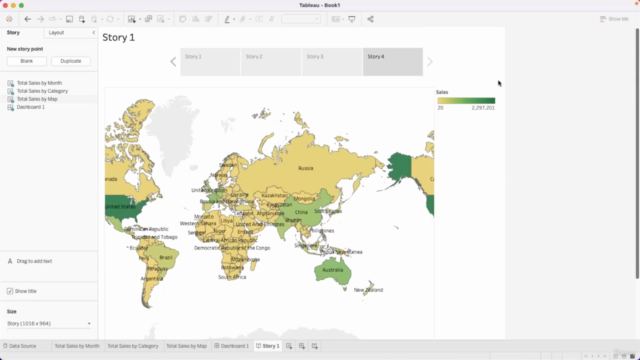This screenshot has width=640, height=360.
Task: Select the Story 1 navigator caption box
Action: click(210, 62)
